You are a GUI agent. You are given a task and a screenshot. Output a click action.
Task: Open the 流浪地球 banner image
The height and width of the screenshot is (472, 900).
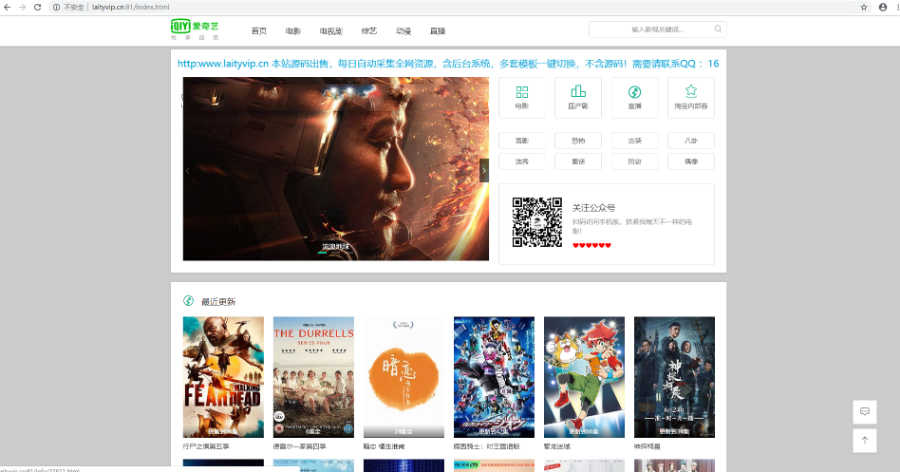[336, 169]
